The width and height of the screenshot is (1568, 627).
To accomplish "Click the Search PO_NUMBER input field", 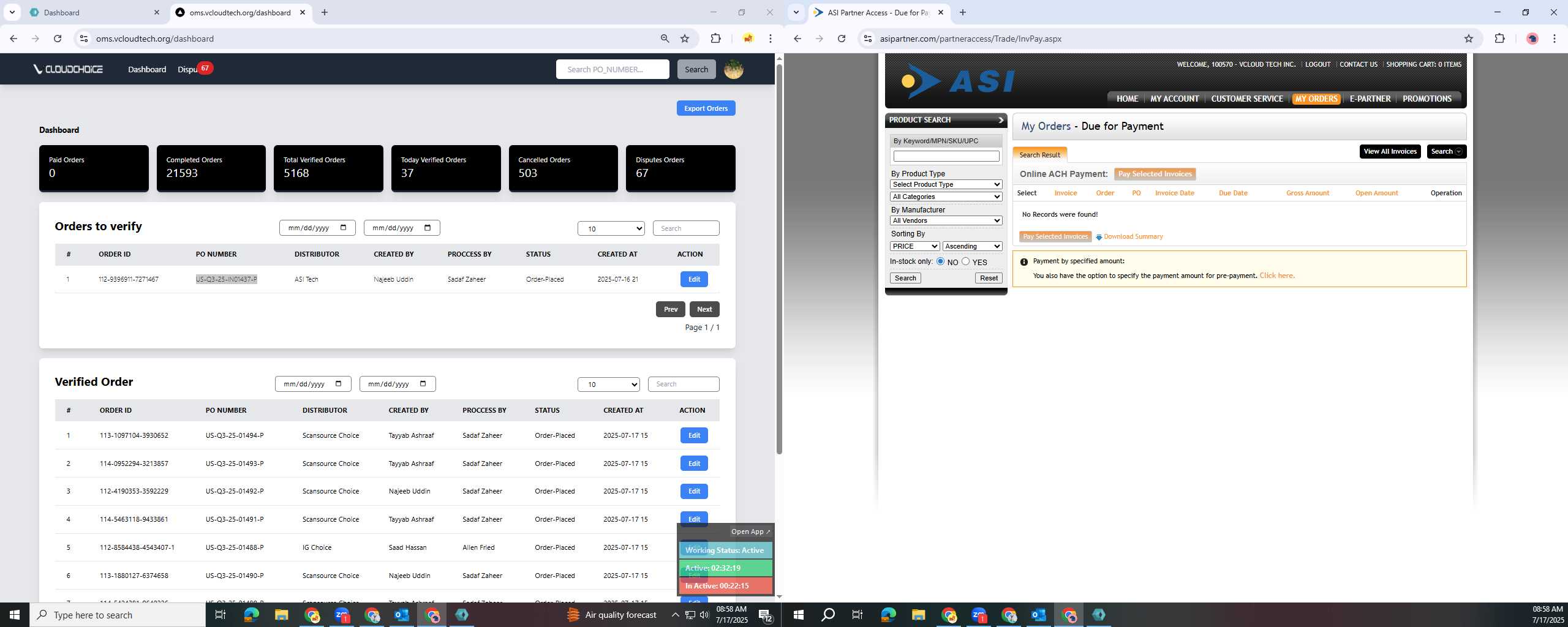I will (612, 69).
